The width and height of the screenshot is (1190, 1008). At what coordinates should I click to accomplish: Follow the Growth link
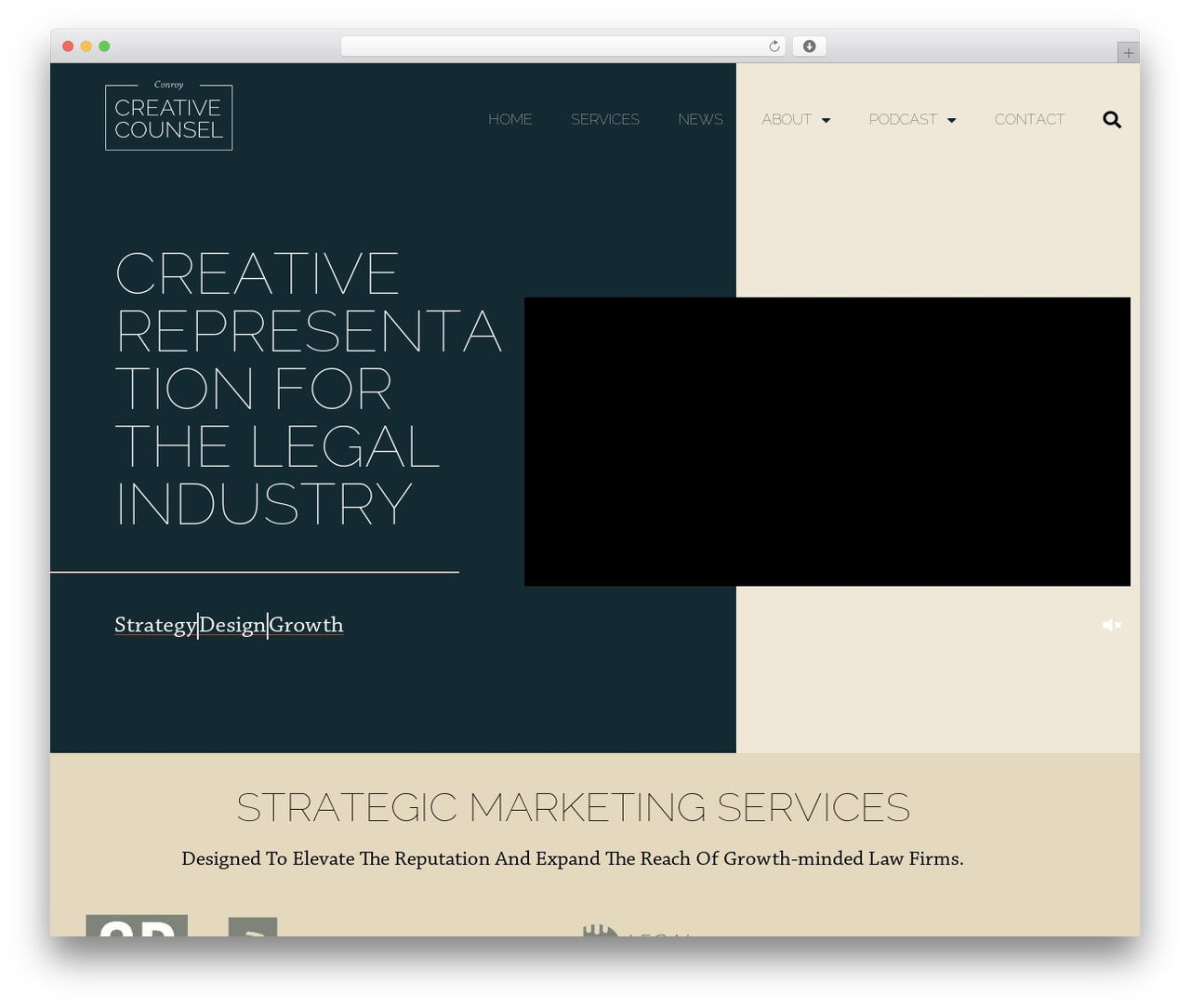[x=306, y=625]
